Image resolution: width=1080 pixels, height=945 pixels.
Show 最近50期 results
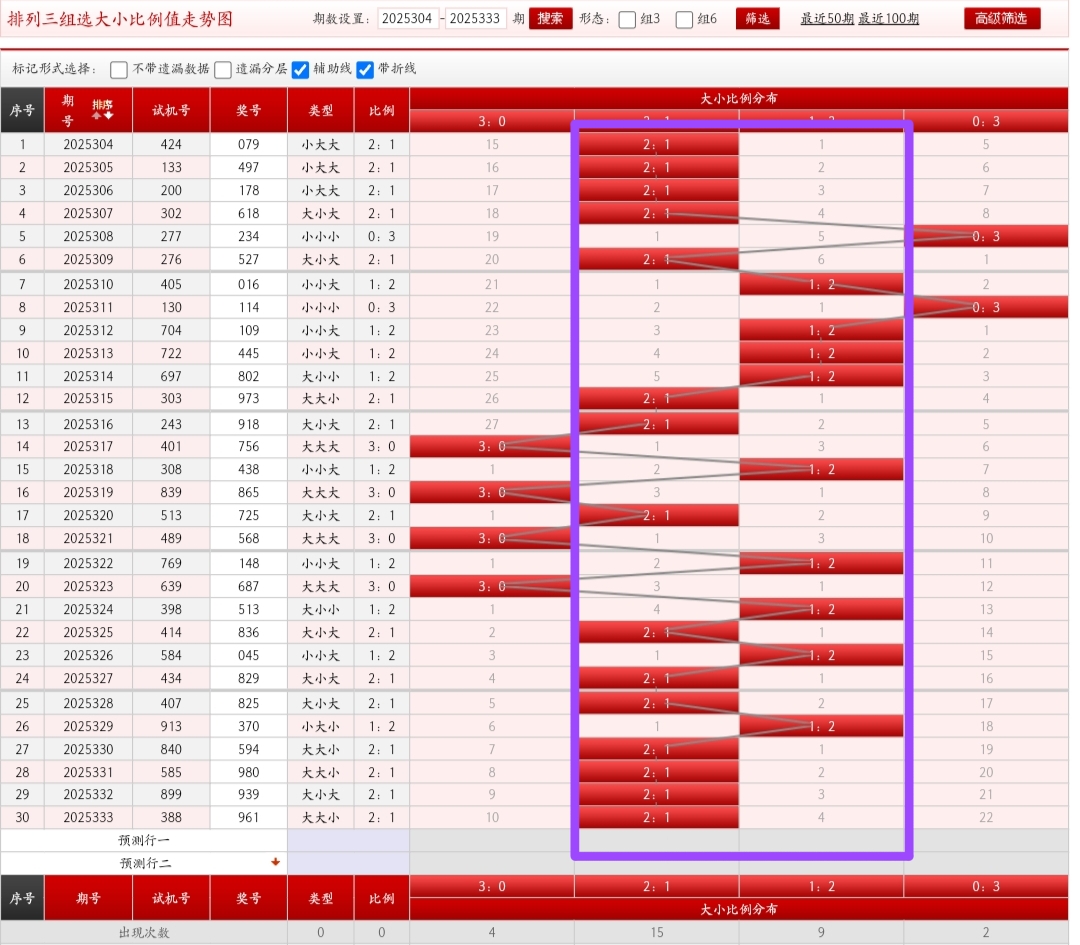click(x=827, y=19)
